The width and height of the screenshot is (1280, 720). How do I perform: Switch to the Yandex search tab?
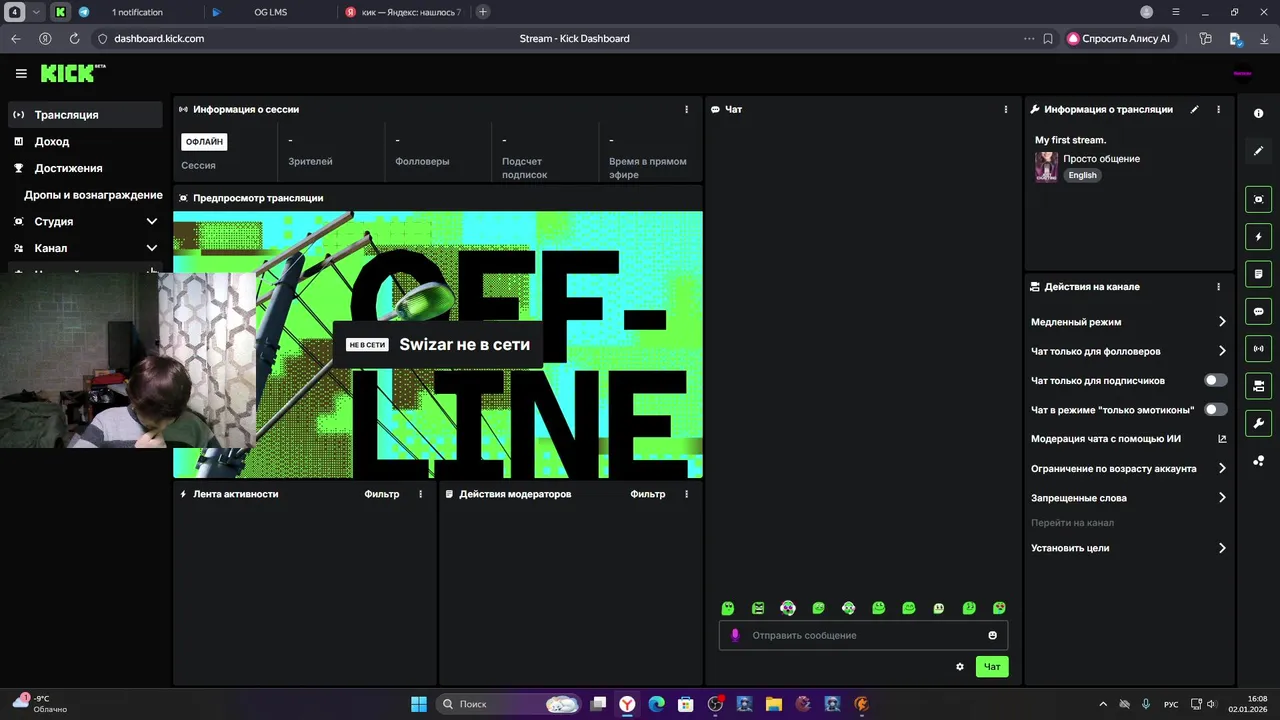403,12
